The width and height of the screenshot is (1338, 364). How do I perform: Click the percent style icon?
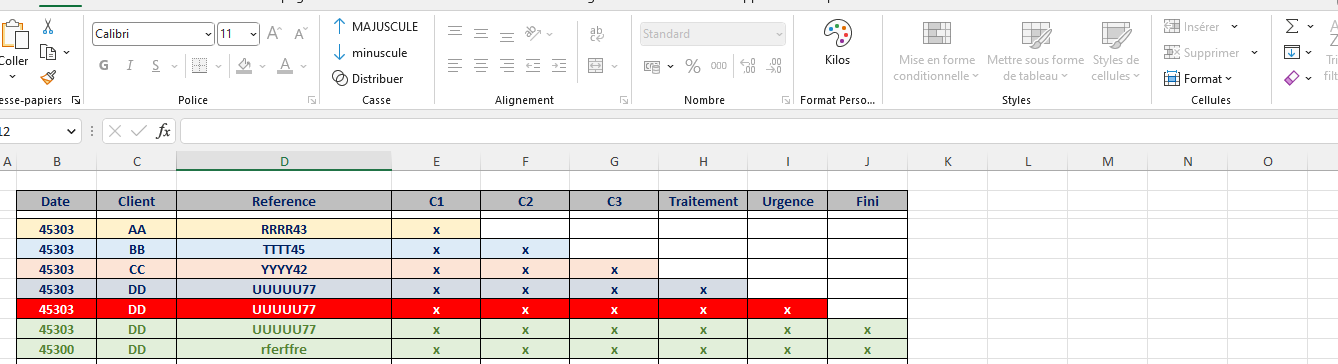coord(692,66)
